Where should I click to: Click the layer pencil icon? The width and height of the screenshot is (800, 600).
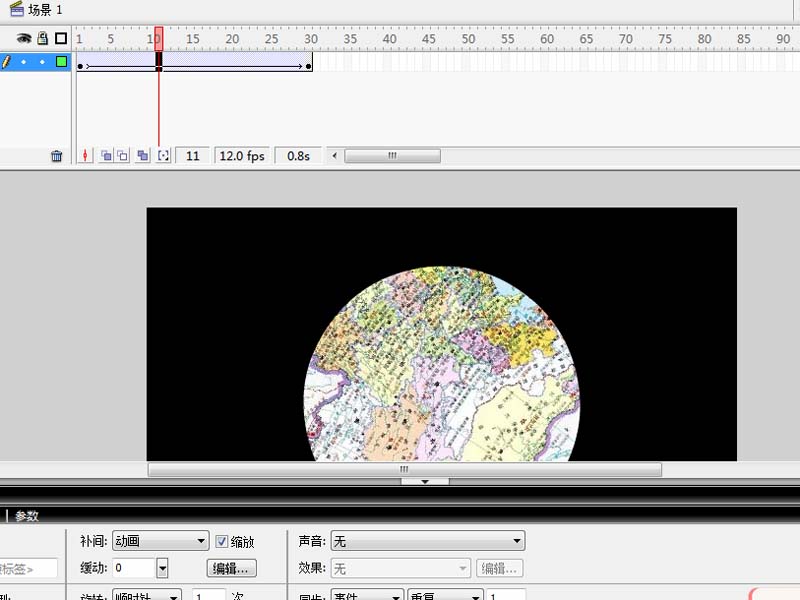tap(7, 62)
